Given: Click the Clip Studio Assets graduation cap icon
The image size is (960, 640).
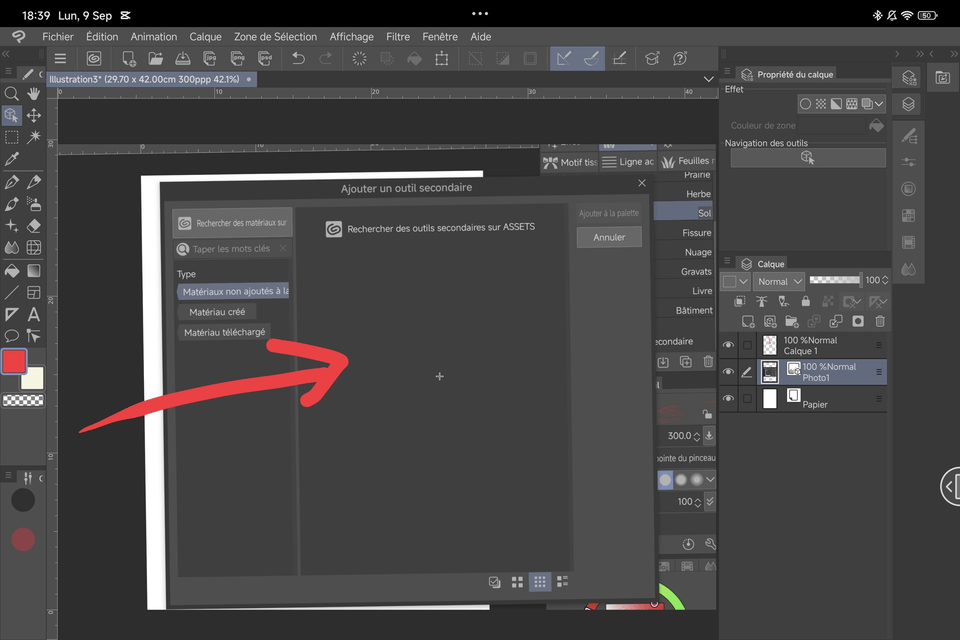Looking at the screenshot, I should (x=652, y=59).
